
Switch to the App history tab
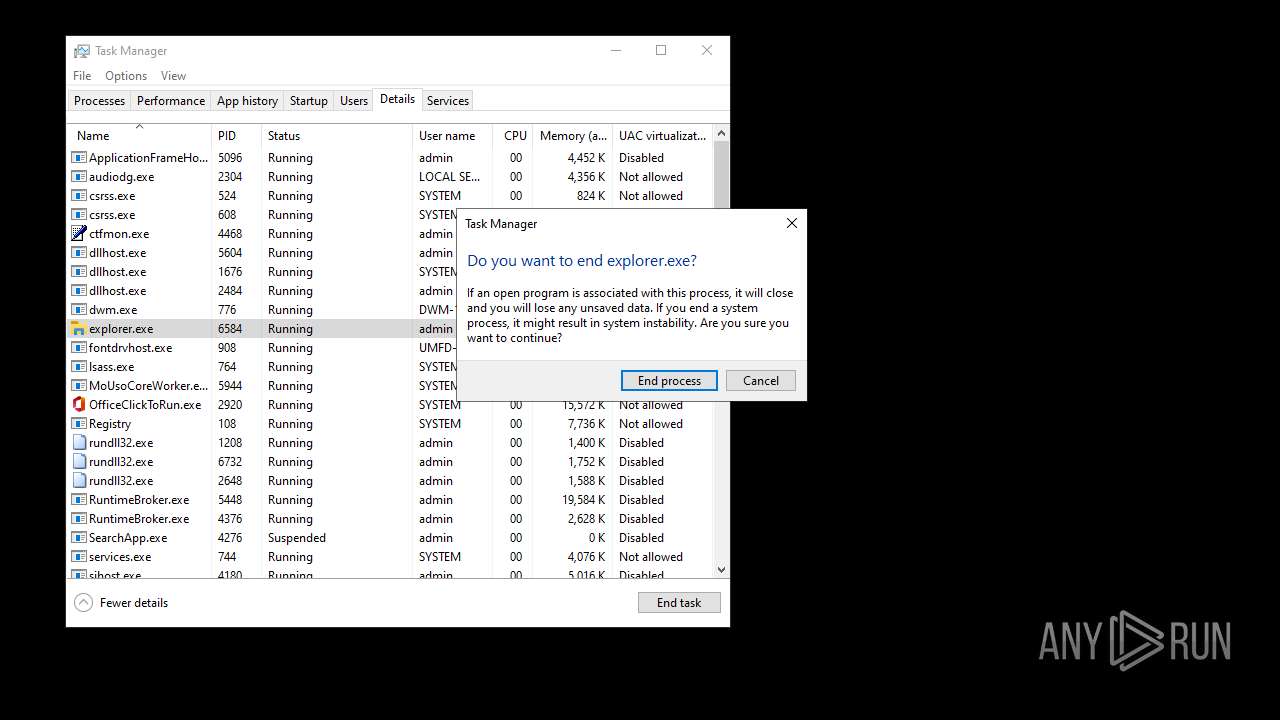pos(247,101)
